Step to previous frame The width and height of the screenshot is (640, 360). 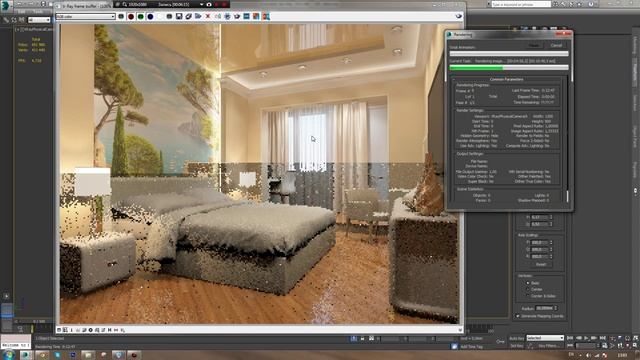click(x=578, y=338)
